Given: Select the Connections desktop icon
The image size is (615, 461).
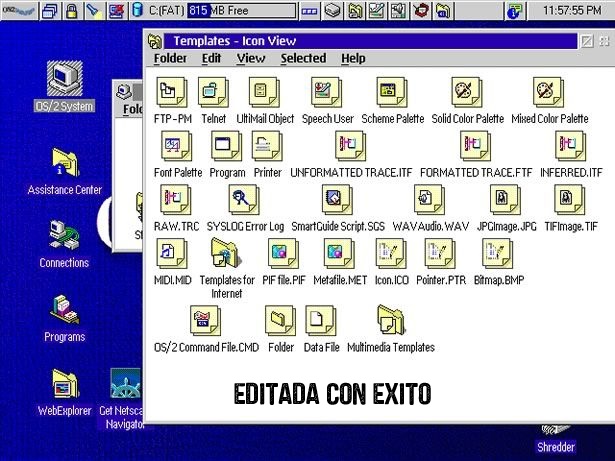Looking at the screenshot, I should [64, 234].
